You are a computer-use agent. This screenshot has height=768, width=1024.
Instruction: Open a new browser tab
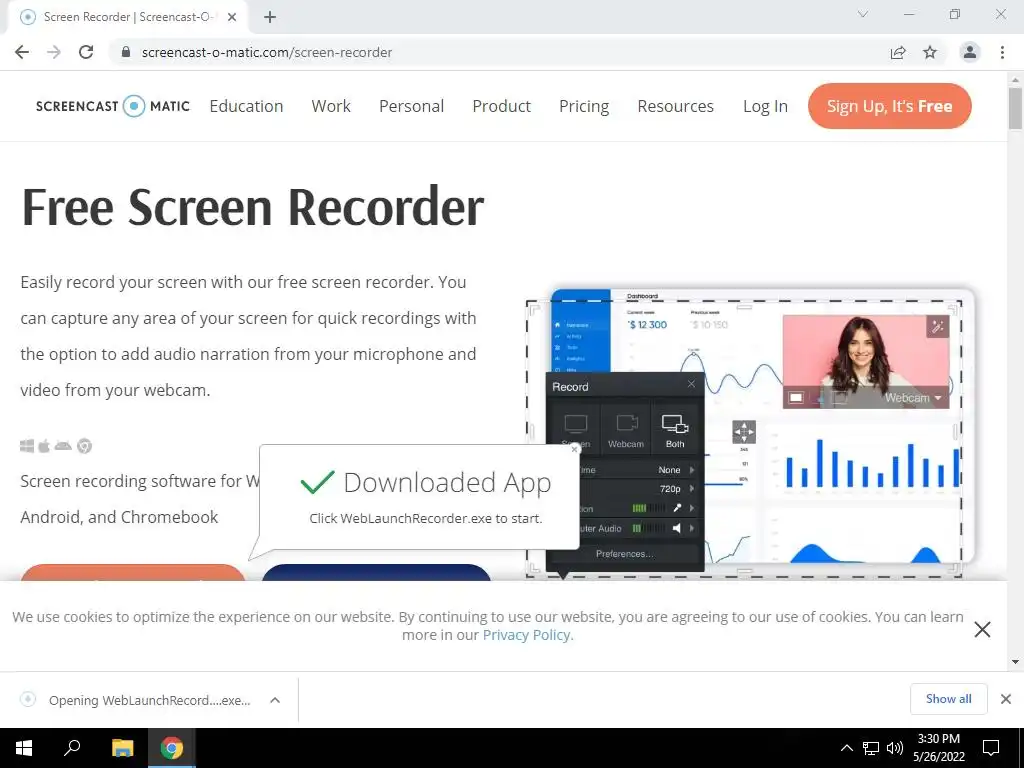click(270, 17)
